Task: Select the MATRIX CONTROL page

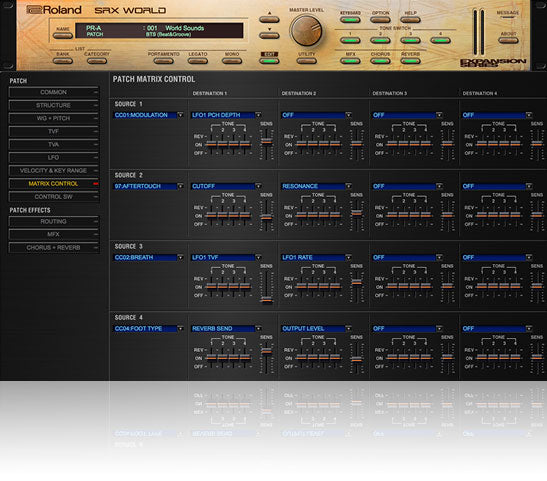Action: pos(54,184)
